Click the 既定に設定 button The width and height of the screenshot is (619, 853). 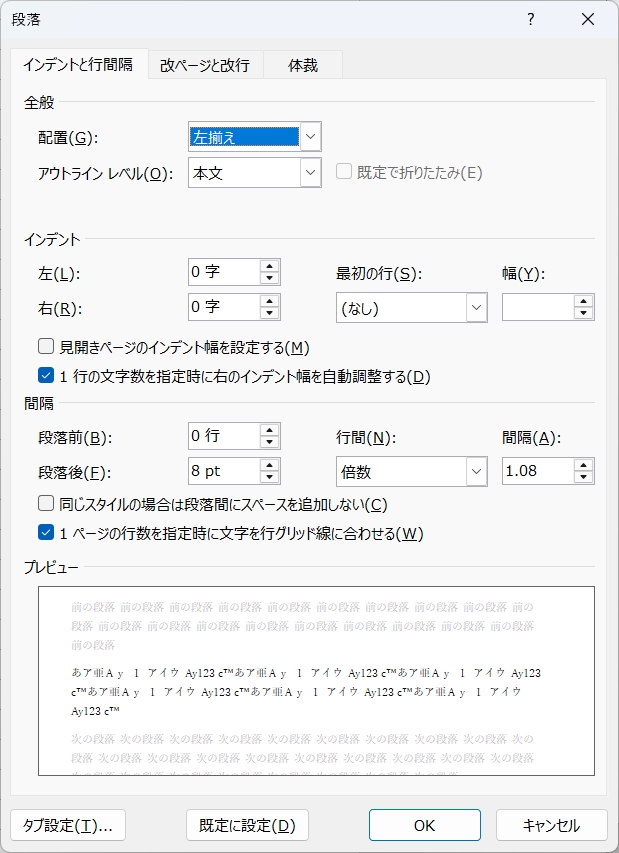247,825
